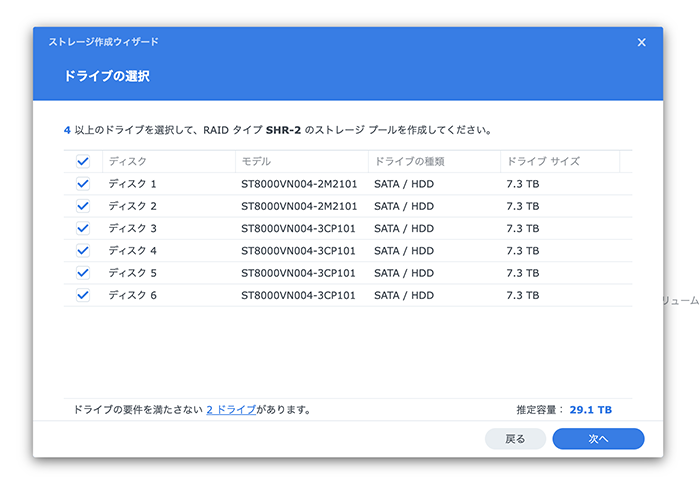The height and width of the screenshot is (478, 700).
Task: Click SATA / HDD type of ディスク 1
Action: [404, 184]
